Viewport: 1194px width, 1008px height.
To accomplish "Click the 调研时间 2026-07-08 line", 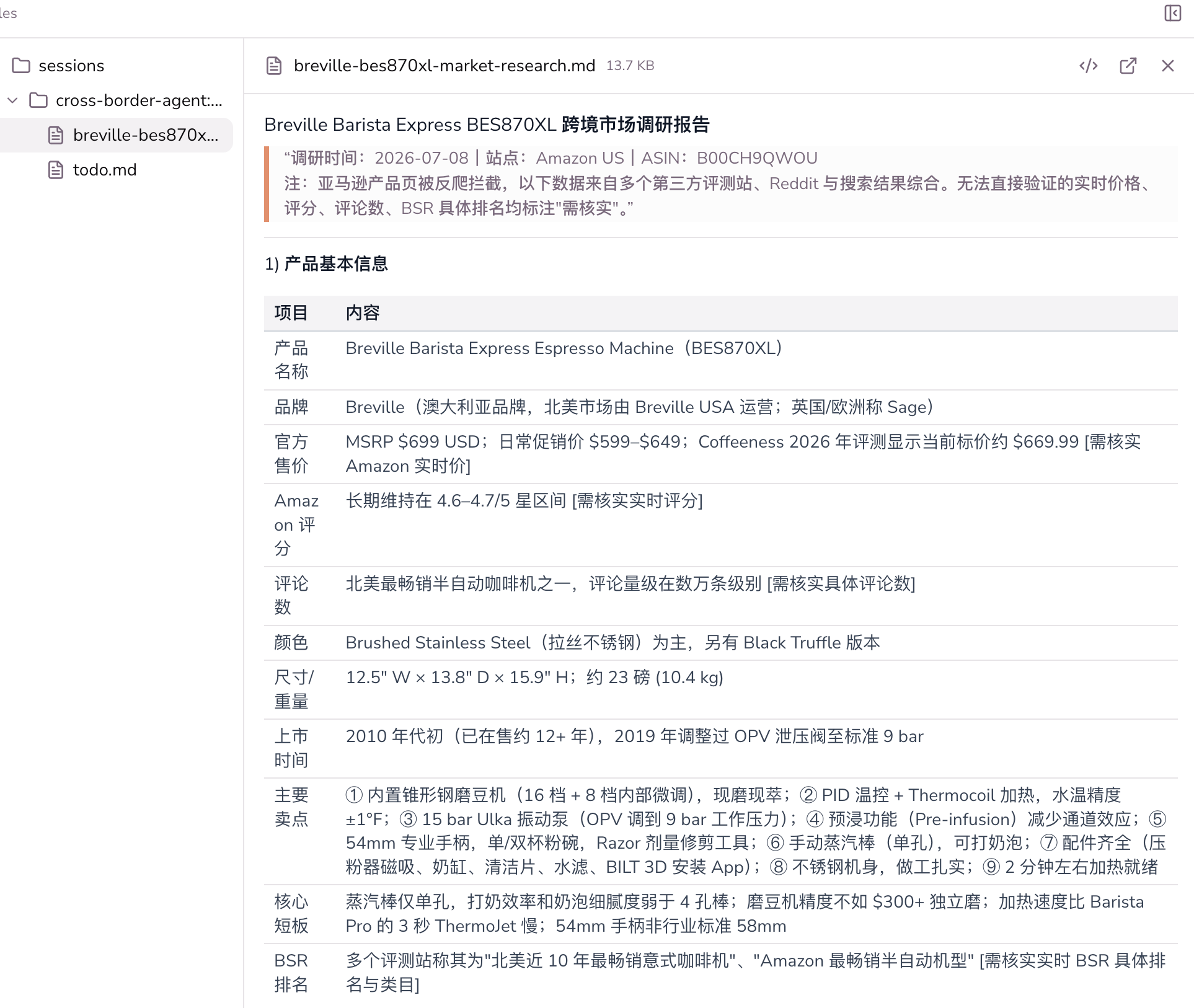I will 551,158.
